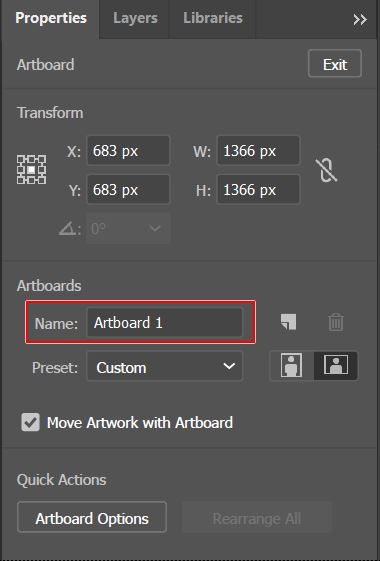Image resolution: width=380 pixels, height=561 pixels.
Task: Switch to the Layers tab
Action: tap(135, 18)
